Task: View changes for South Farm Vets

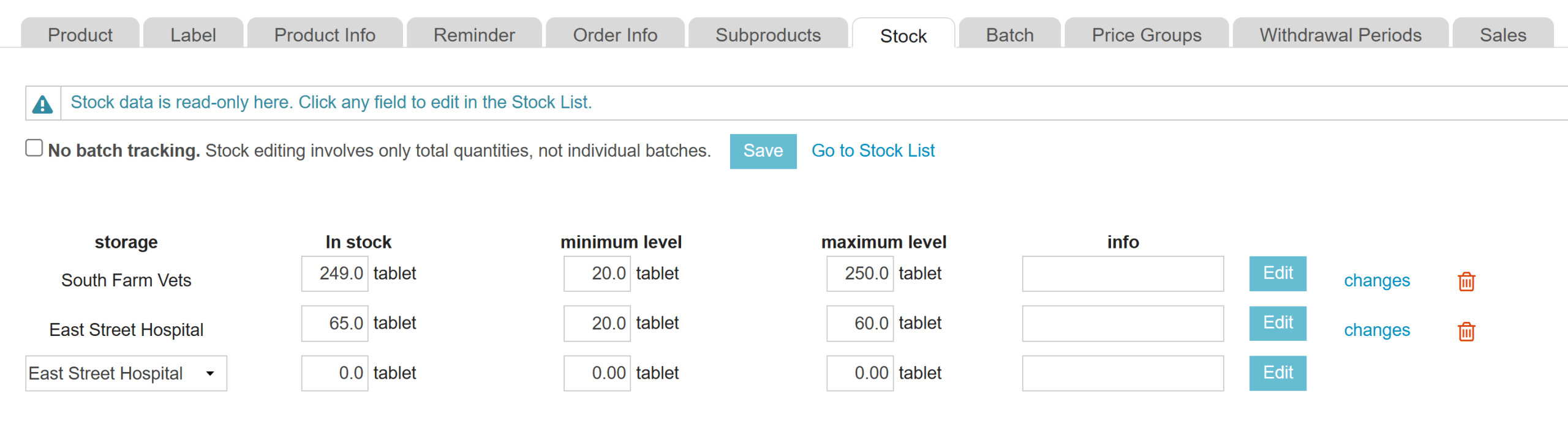Action: [x=1376, y=280]
